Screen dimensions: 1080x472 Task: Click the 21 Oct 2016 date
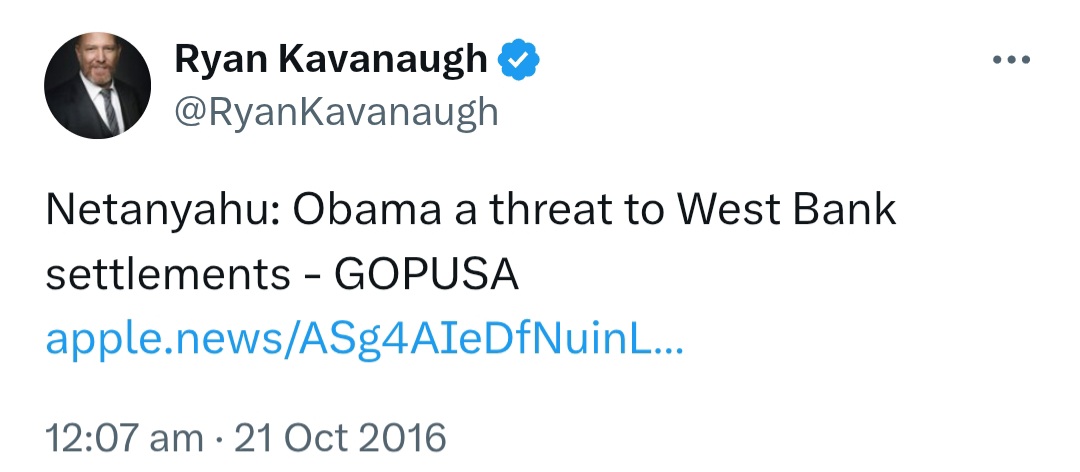340,438
